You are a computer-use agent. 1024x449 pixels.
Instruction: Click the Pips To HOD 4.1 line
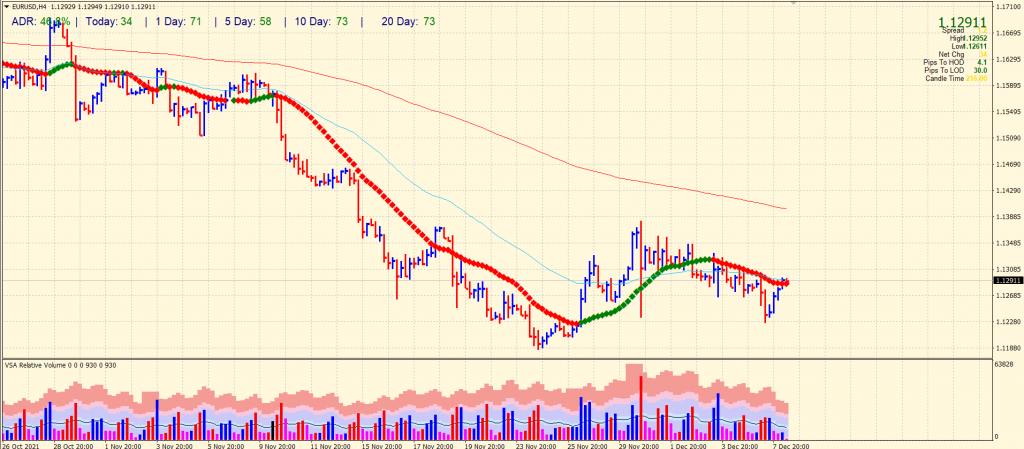click(x=955, y=62)
